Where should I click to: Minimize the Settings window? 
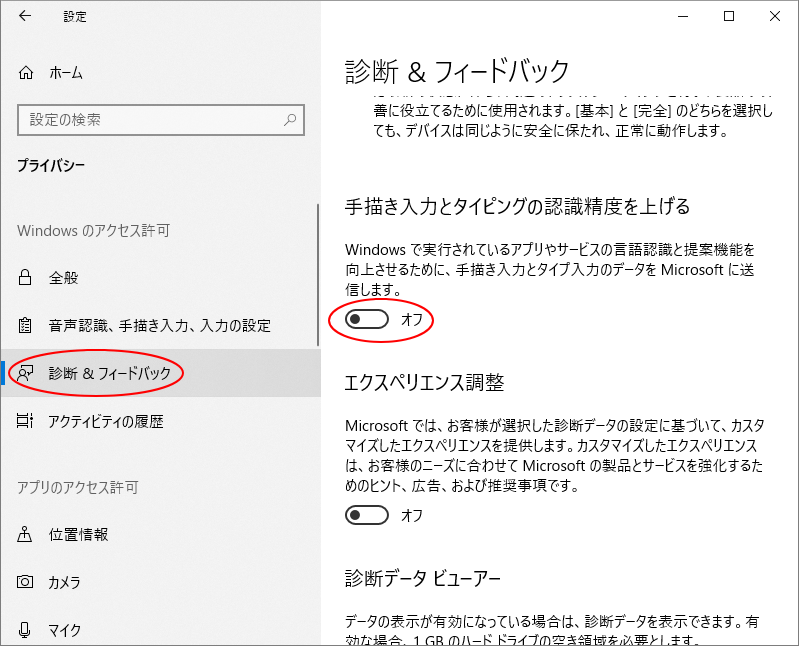[683, 16]
